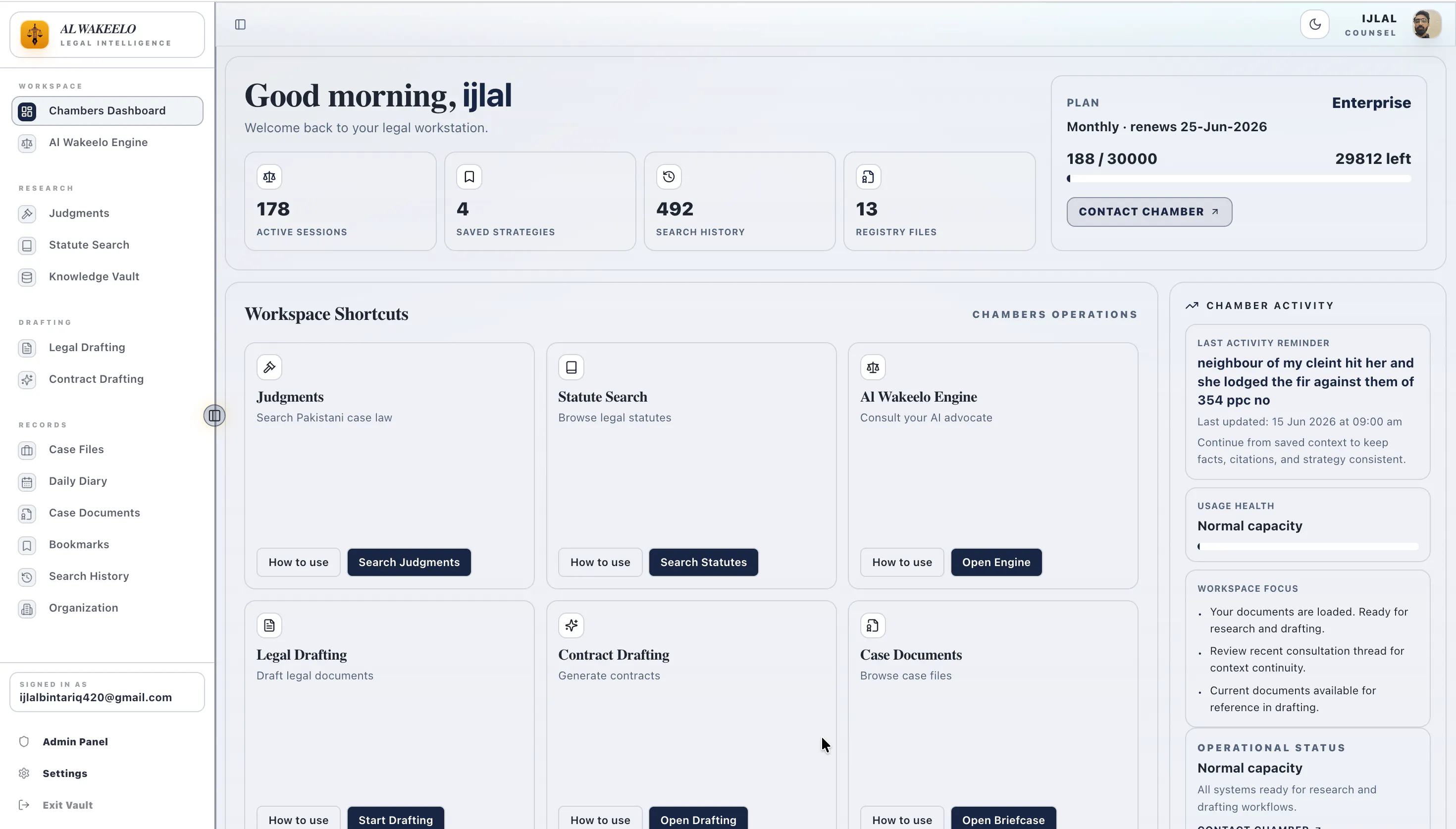The width and height of the screenshot is (1456, 829).
Task: Click scales icon on Al Wakeelo Engine card
Action: click(x=873, y=367)
